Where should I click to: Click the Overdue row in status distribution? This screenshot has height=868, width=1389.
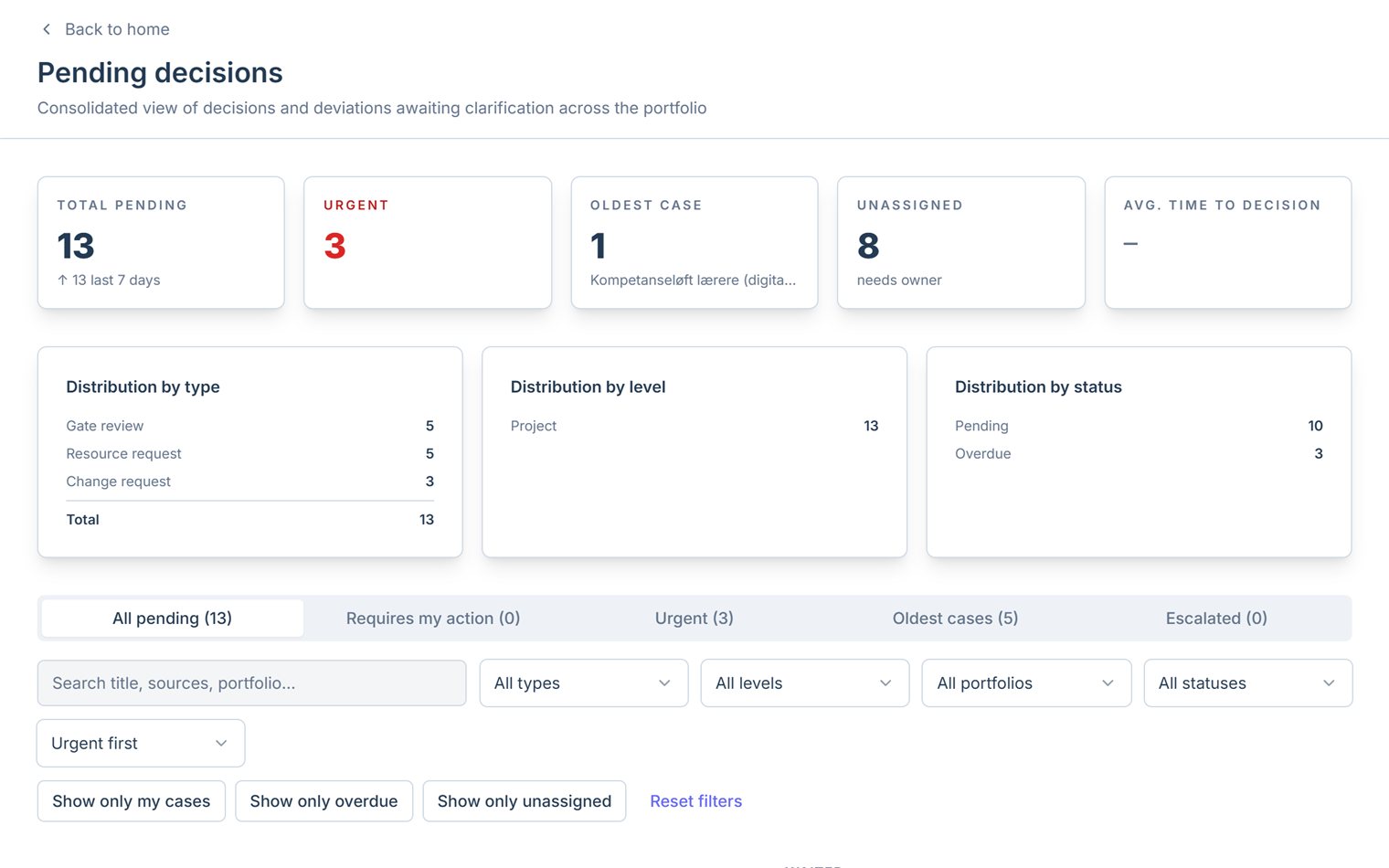coord(1139,454)
